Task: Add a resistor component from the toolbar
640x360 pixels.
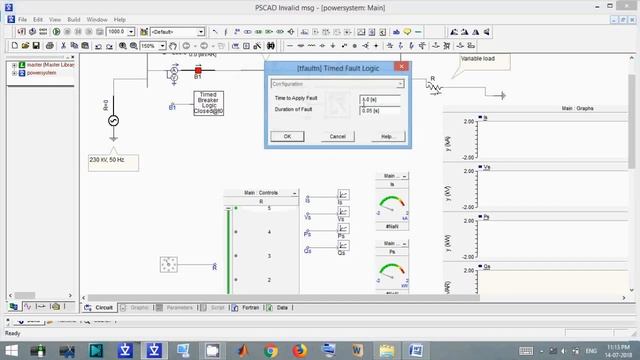Action: tap(311, 46)
